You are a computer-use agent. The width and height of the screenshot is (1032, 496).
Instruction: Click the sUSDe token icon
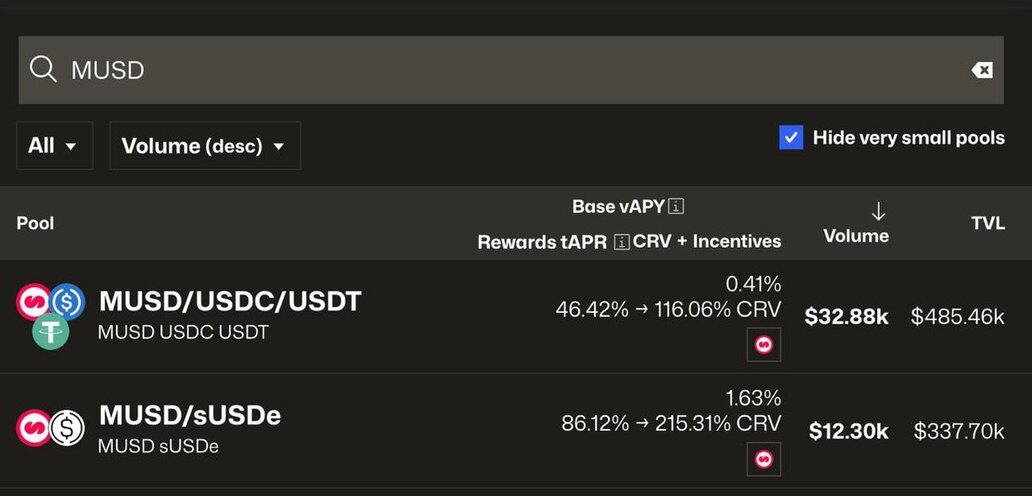point(67,428)
